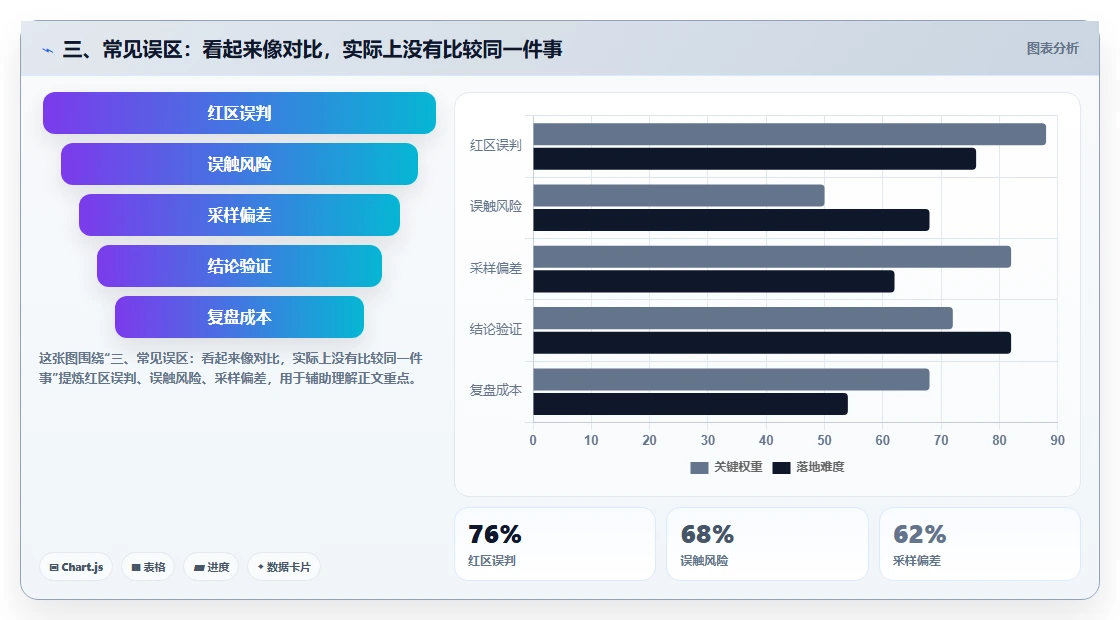The image size is (1120, 620).
Task: Click the 表格 tag chip
Action: pyautogui.click(x=148, y=567)
